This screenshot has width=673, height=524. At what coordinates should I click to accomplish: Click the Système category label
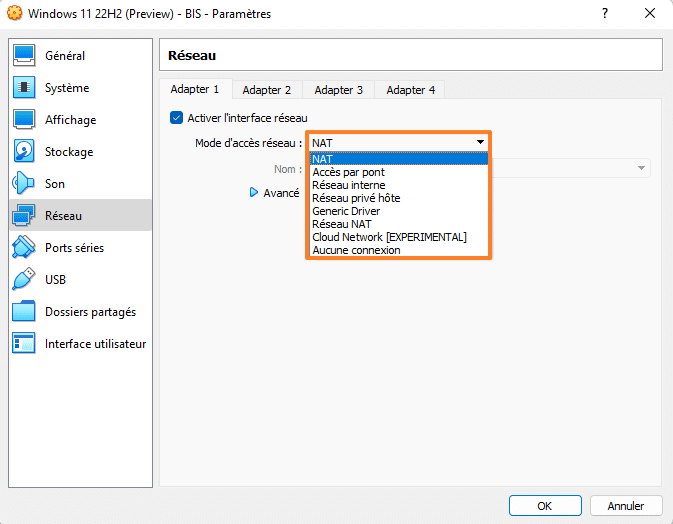[x=67, y=88]
